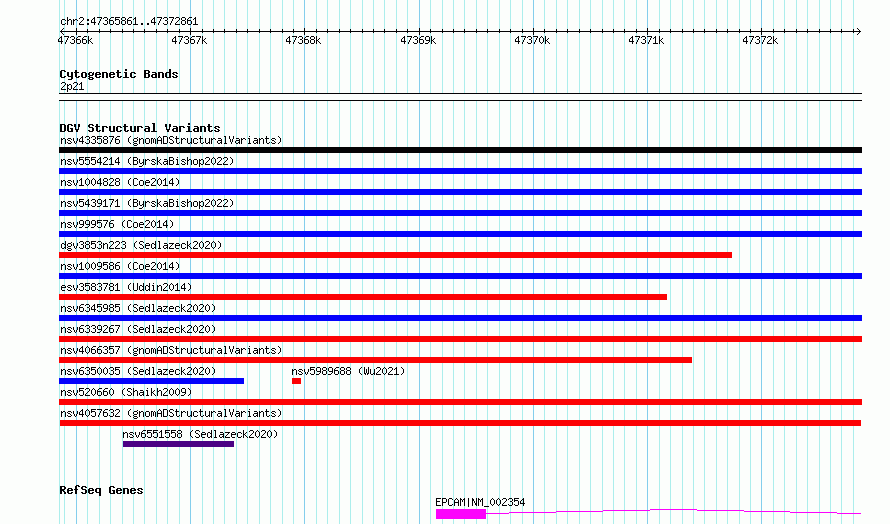The height and width of the screenshot is (524, 890).
Task: Click the red nsv520660 variant bar
Action: click(460, 402)
